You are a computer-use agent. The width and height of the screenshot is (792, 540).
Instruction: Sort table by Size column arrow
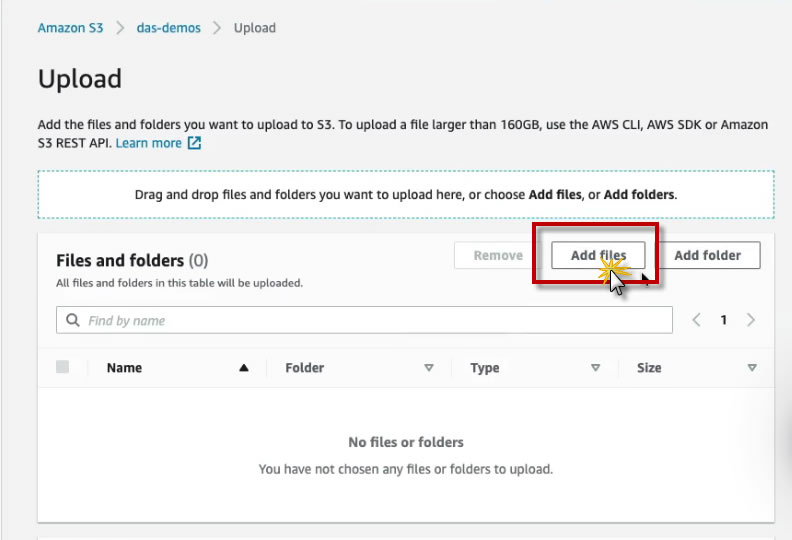click(x=752, y=368)
